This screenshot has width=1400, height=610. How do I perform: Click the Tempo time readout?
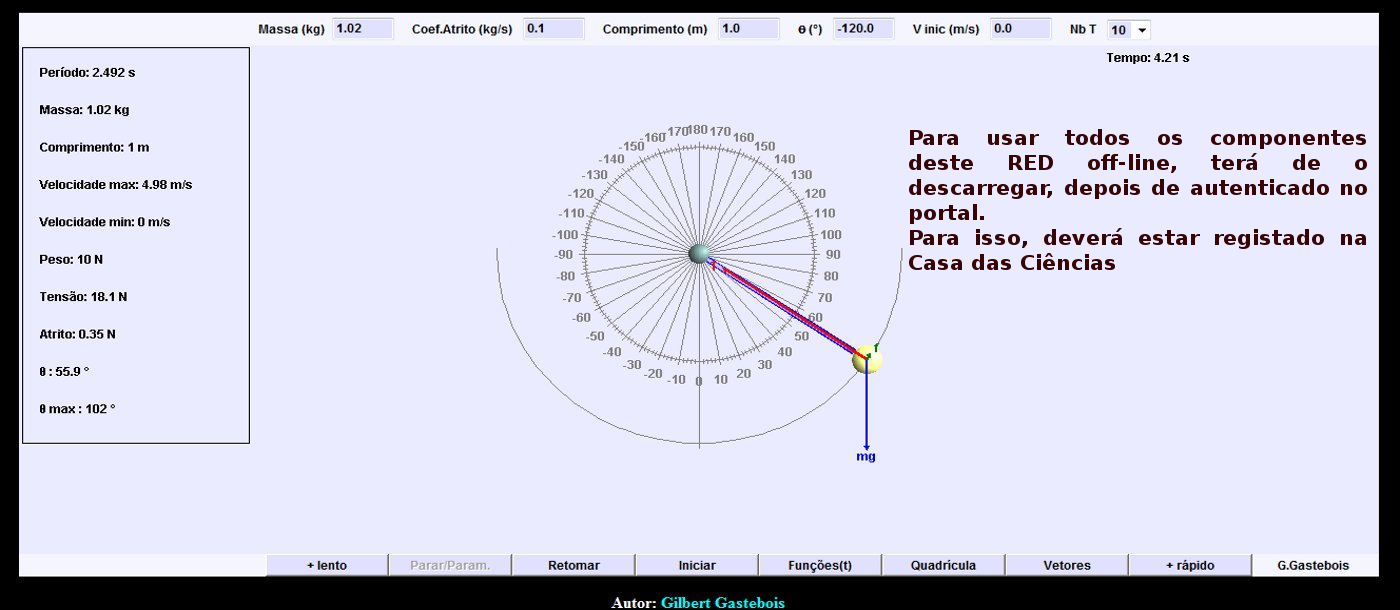(1147, 58)
